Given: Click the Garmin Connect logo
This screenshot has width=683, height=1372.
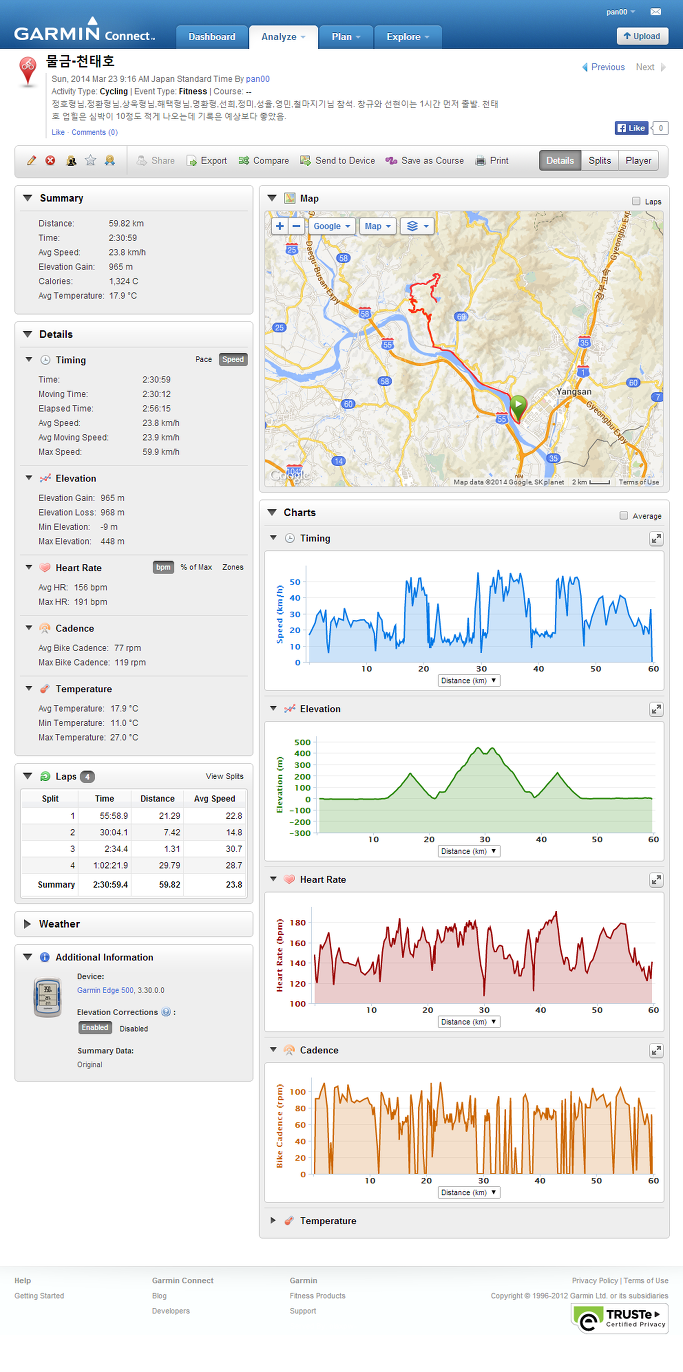Looking at the screenshot, I should pyautogui.click(x=85, y=30).
